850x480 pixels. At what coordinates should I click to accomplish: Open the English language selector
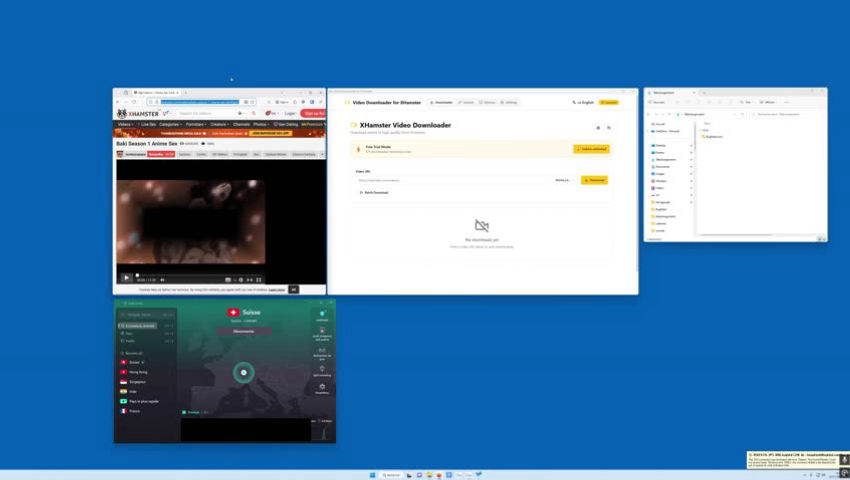(583, 103)
